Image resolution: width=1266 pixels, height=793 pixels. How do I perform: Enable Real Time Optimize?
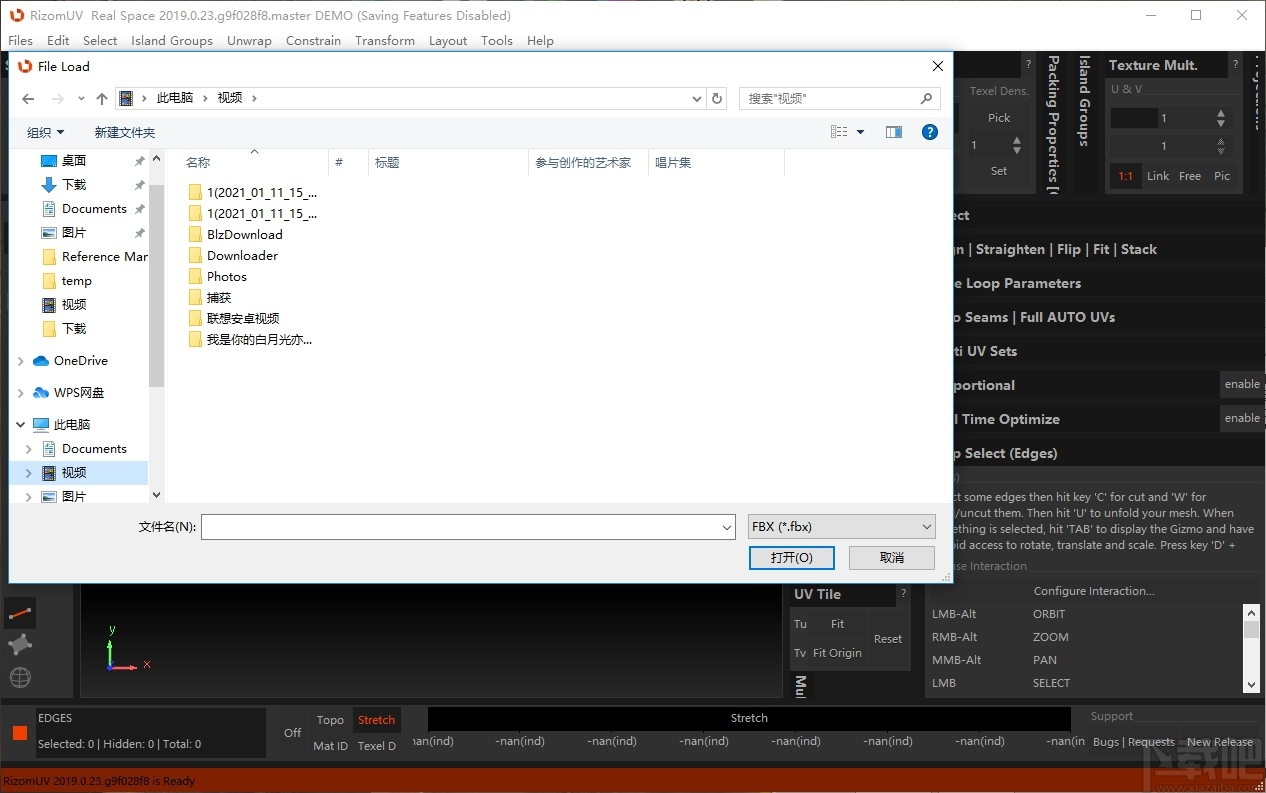pyautogui.click(x=1241, y=418)
